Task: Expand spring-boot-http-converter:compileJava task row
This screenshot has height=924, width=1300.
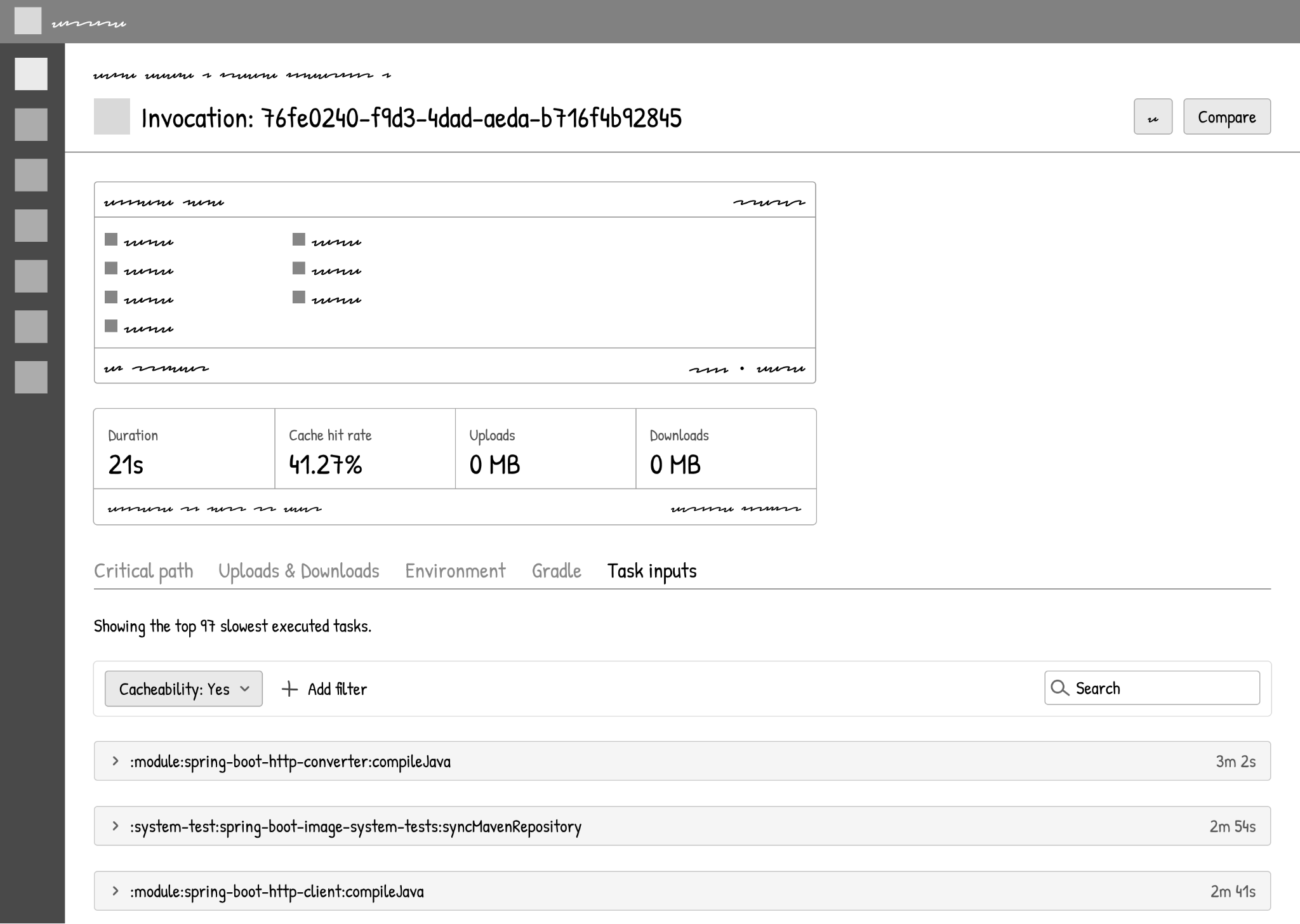Action: point(682,761)
